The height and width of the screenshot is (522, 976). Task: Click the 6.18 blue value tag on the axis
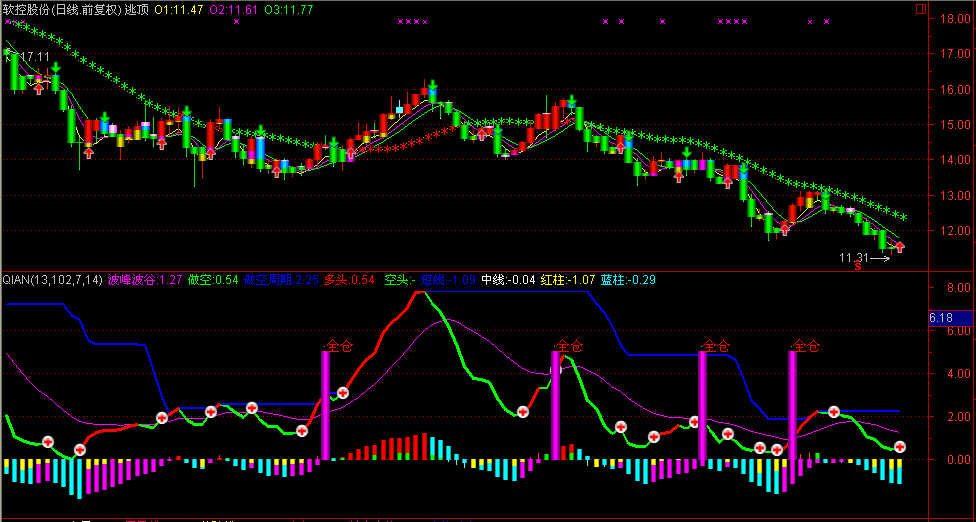point(940,318)
